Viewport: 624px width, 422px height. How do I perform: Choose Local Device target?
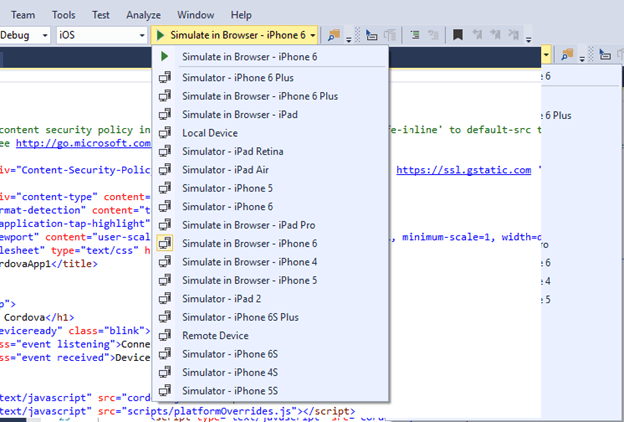tap(270, 133)
